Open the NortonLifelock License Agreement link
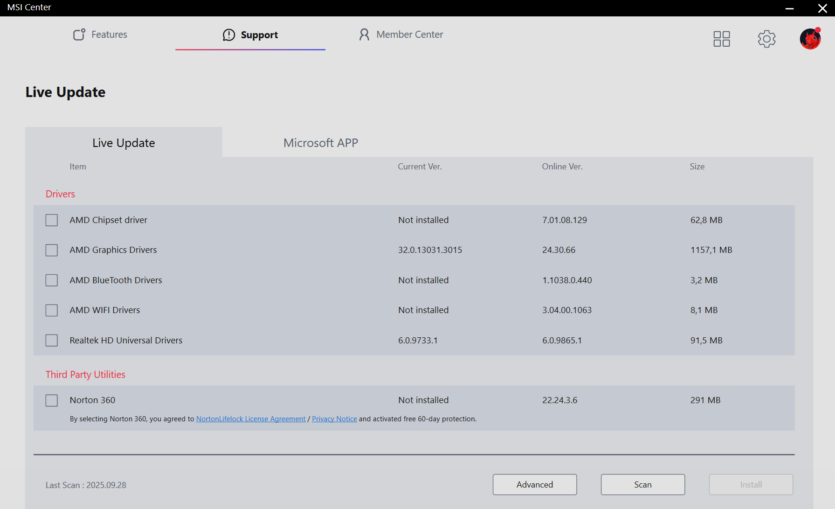The height and width of the screenshot is (509, 835). 251,419
